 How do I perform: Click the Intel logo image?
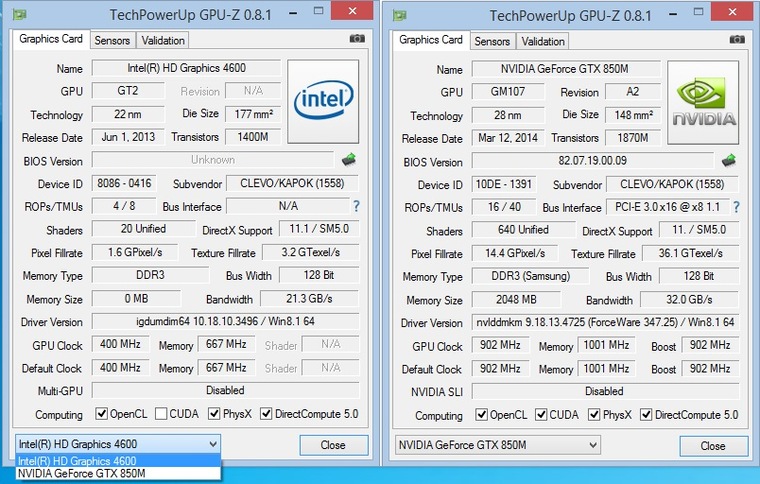tap(323, 101)
